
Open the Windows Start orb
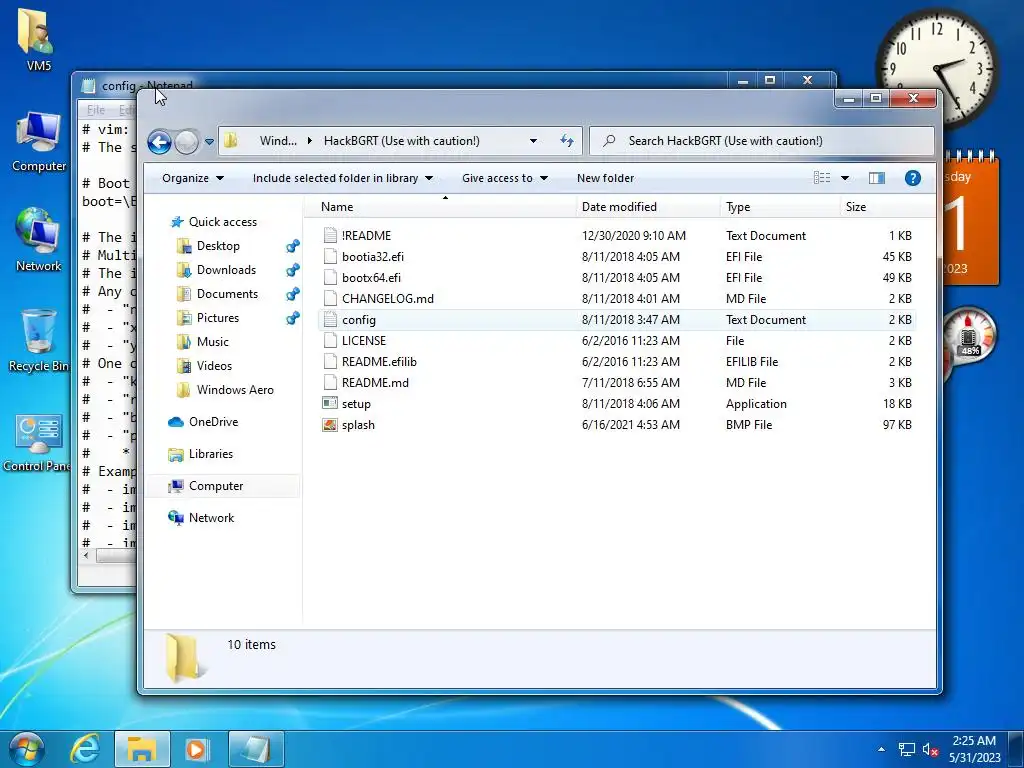(x=26, y=749)
